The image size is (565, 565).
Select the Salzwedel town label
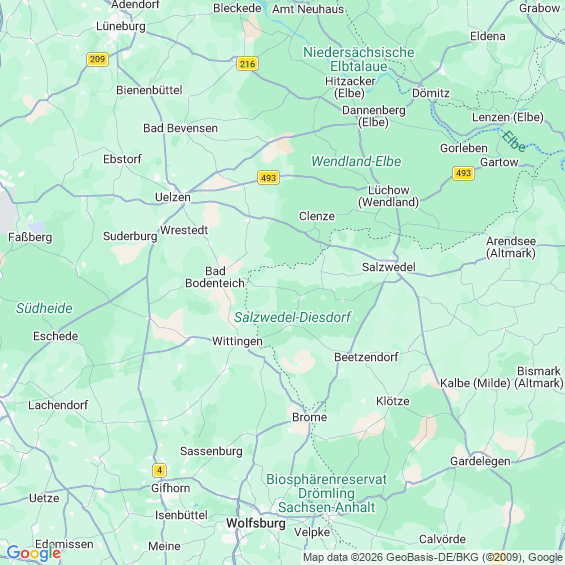[x=388, y=267]
